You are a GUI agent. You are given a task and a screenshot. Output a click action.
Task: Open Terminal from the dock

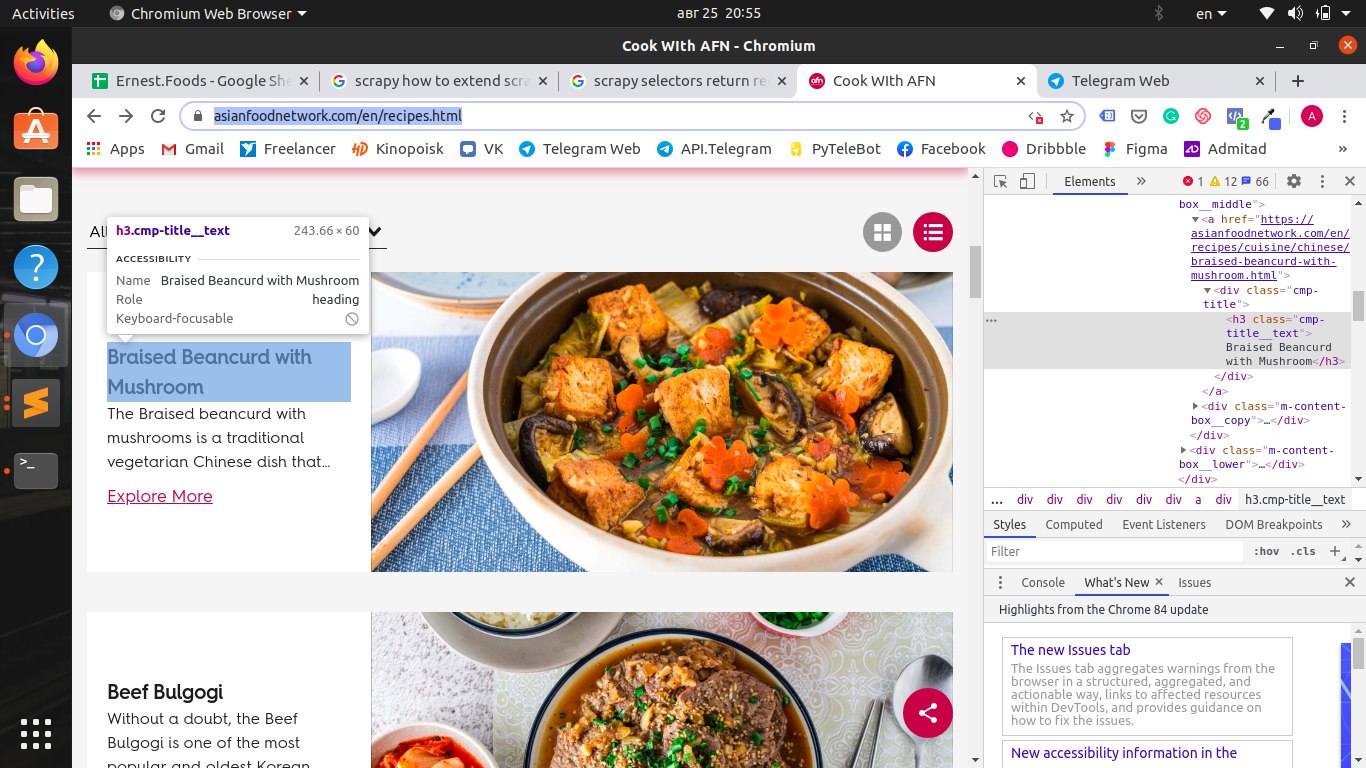pyautogui.click(x=36, y=471)
